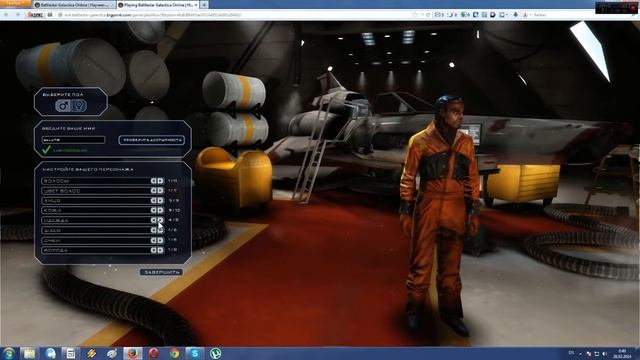640x360 pixels.
Task: Next option arrow for ОДЕЖДА
Action: (x=160, y=220)
